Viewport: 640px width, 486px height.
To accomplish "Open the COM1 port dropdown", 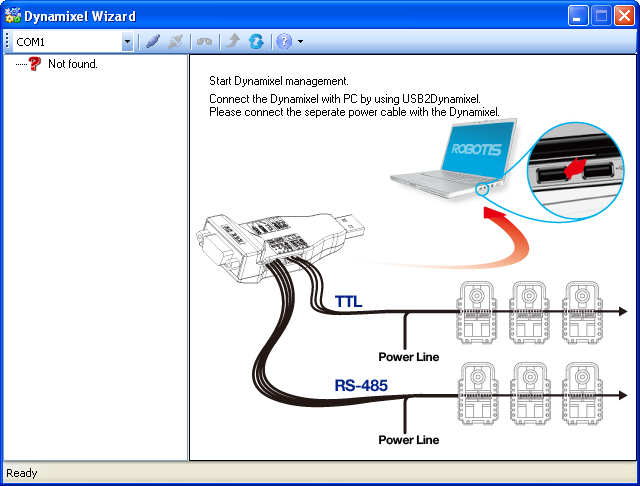I will (127, 42).
